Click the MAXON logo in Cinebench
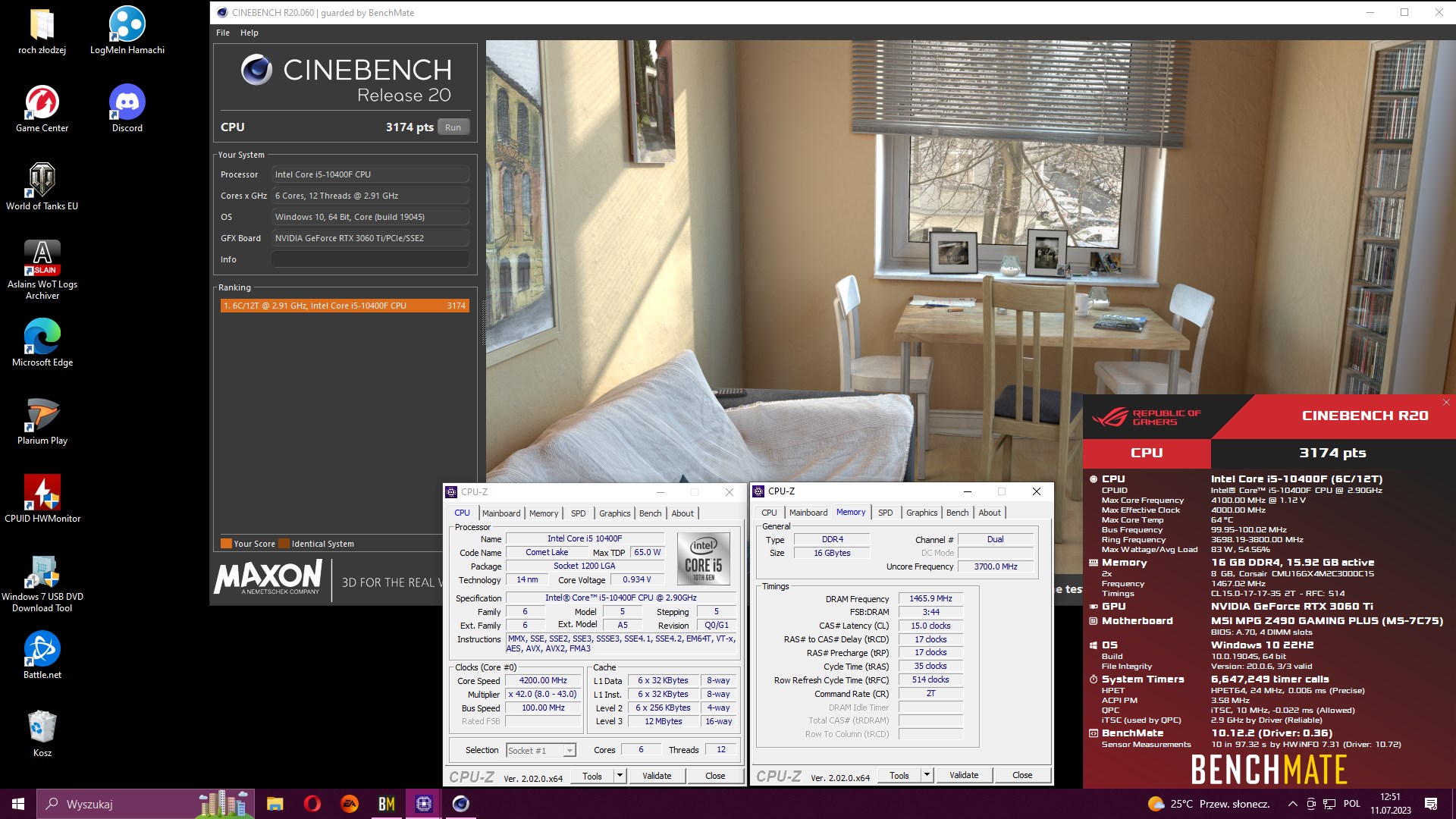This screenshot has width=1456, height=819. (268, 578)
